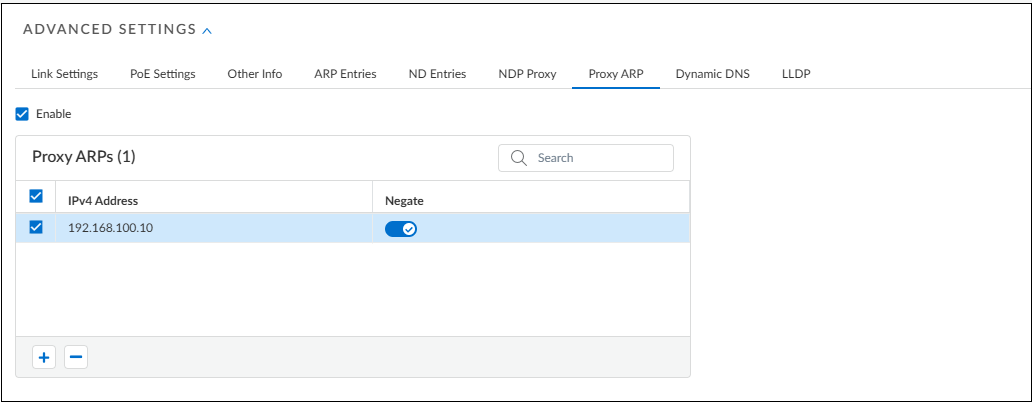Click the magnifying glass search icon

tap(519, 158)
